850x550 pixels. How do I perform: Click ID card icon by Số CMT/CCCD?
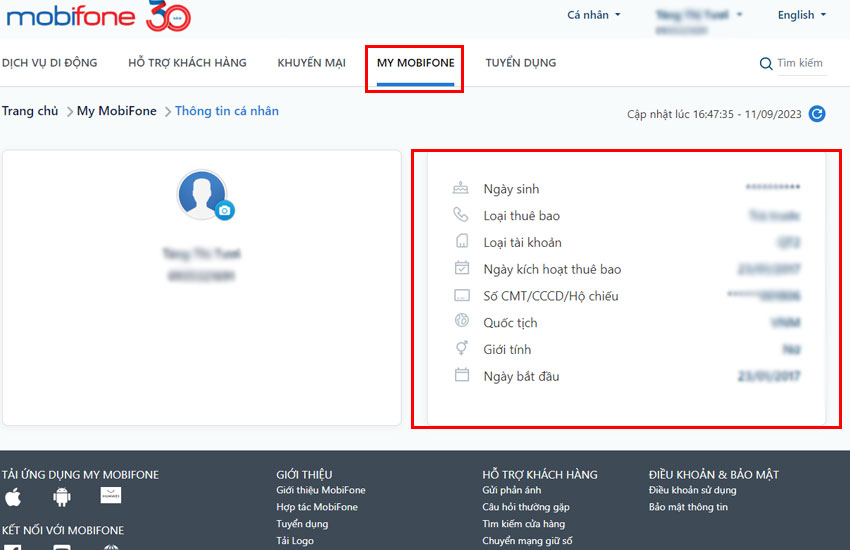tap(461, 295)
